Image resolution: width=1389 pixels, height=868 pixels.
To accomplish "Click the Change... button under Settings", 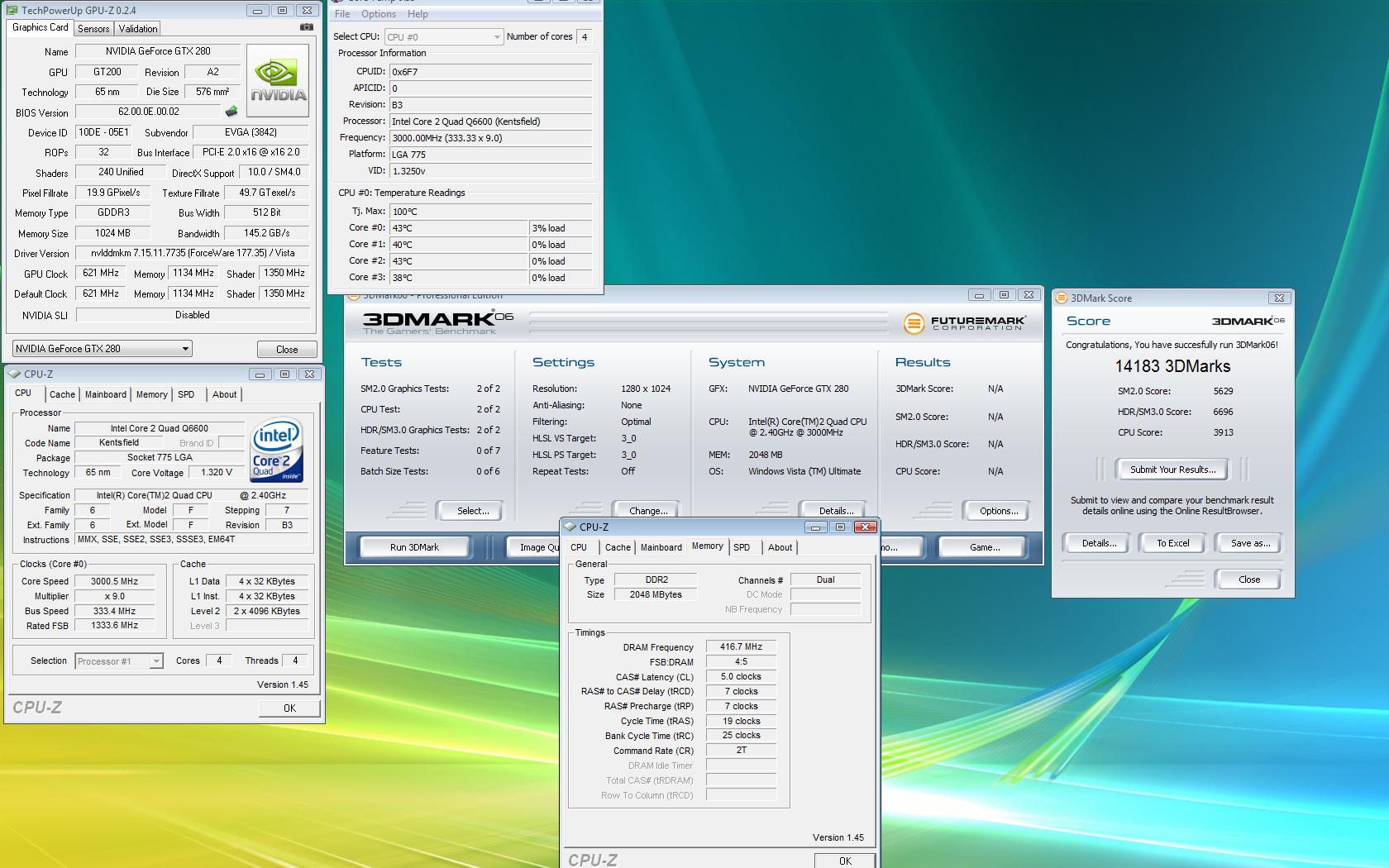I will [648, 511].
